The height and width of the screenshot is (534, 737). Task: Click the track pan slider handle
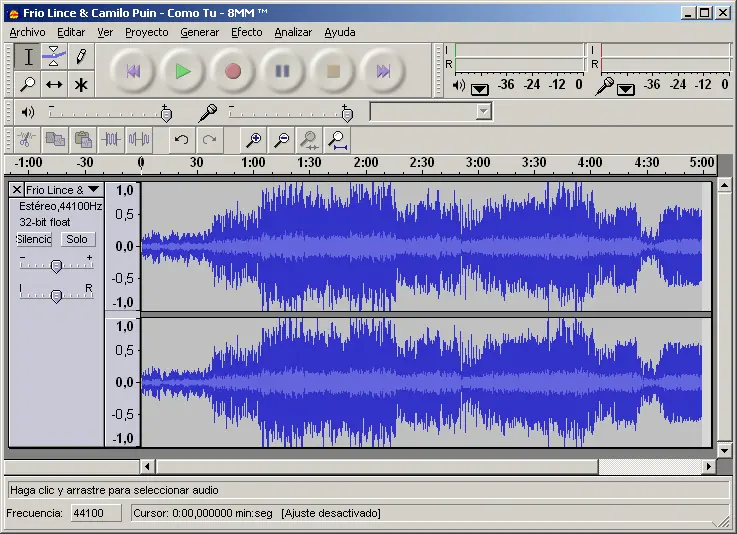pos(56,296)
